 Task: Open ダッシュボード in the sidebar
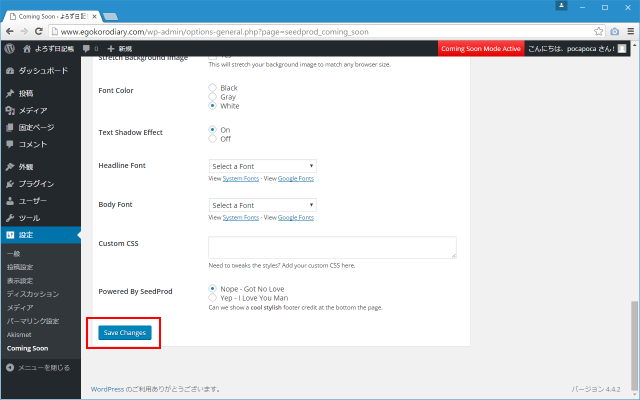point(43,71)
